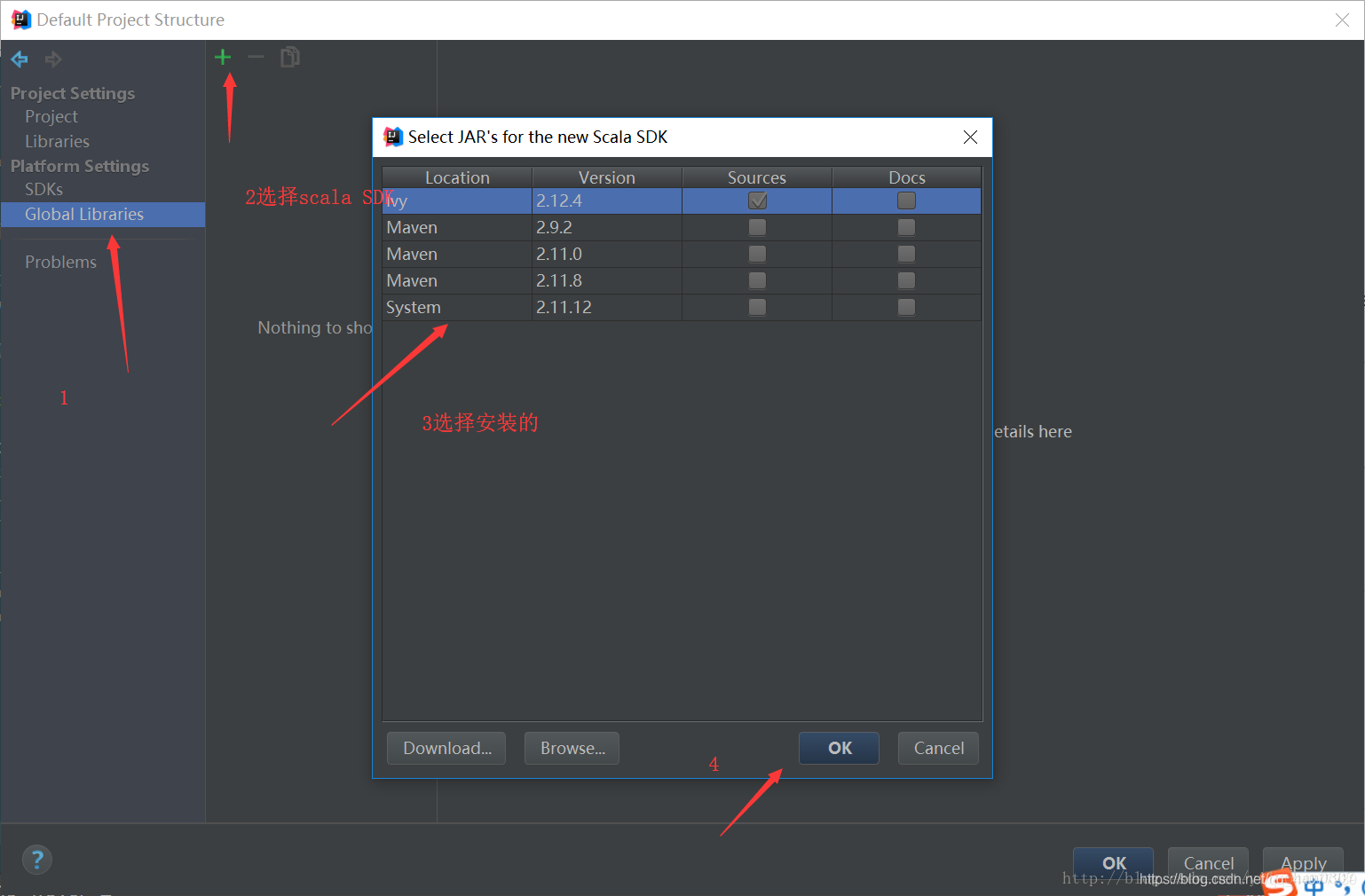The width and height of the screenshot is (1365, 896).
Task: Open the Problems section
Action: pos(60,262)
